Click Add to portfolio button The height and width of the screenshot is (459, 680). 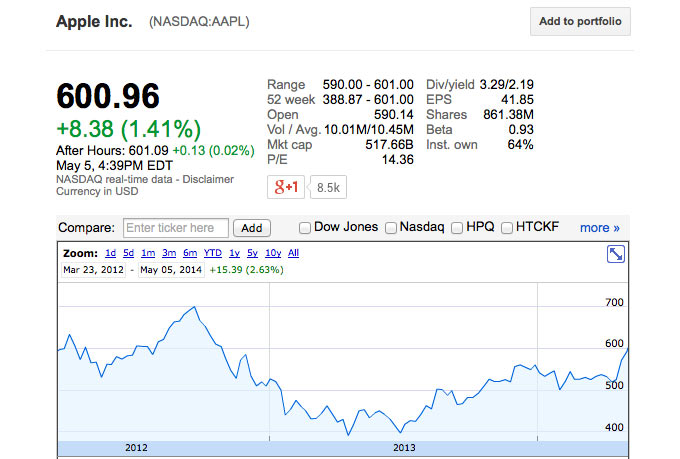[x=580, y=21]
